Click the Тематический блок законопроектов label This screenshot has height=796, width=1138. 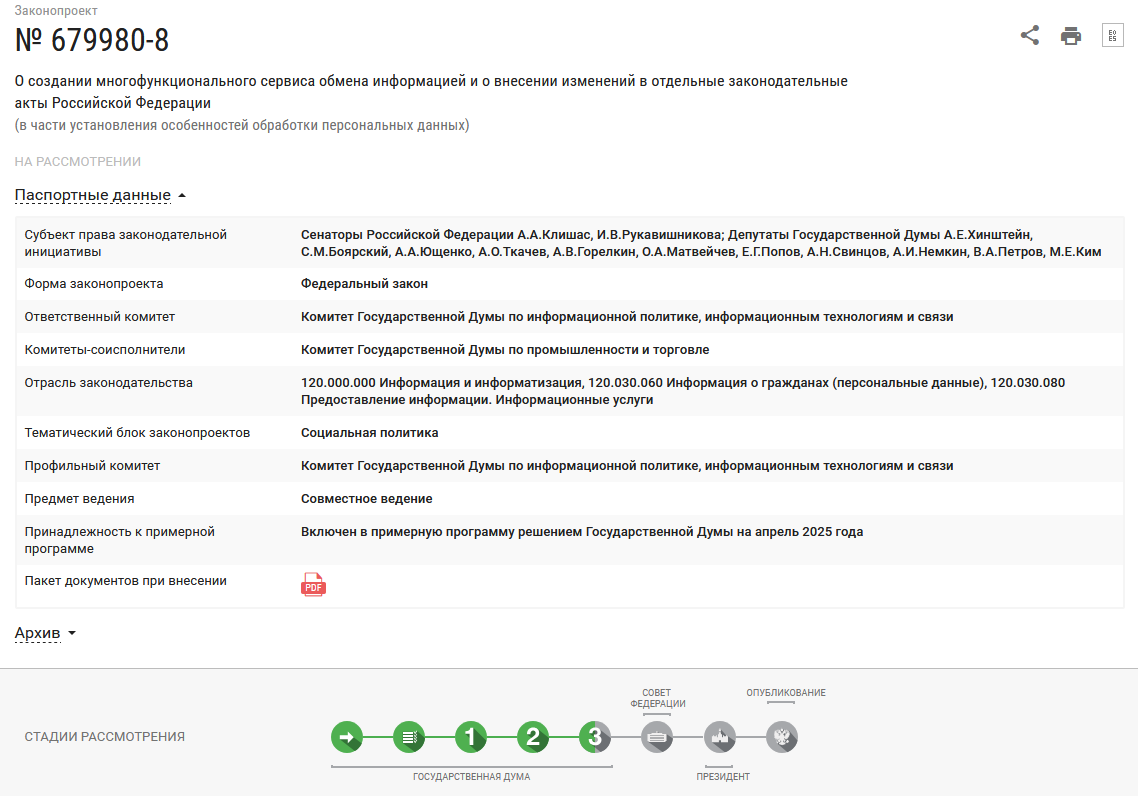coord(137,432)
